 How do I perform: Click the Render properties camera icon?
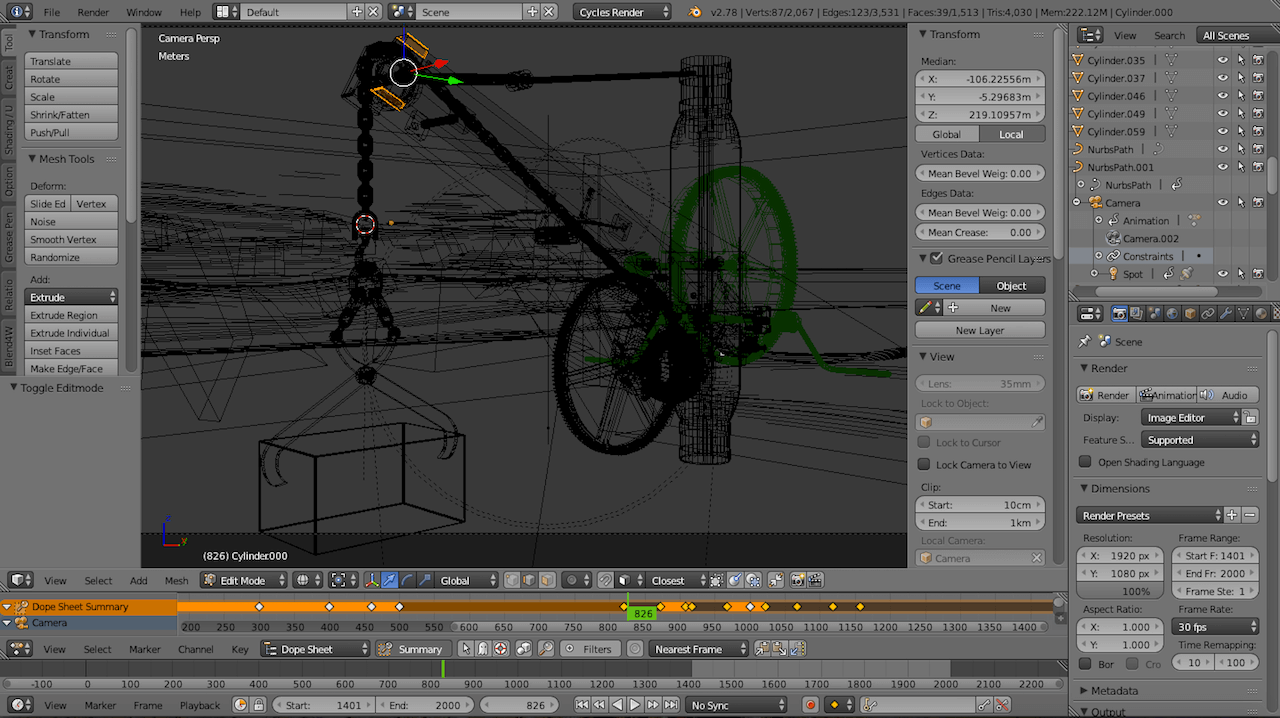coord(1119,314)
